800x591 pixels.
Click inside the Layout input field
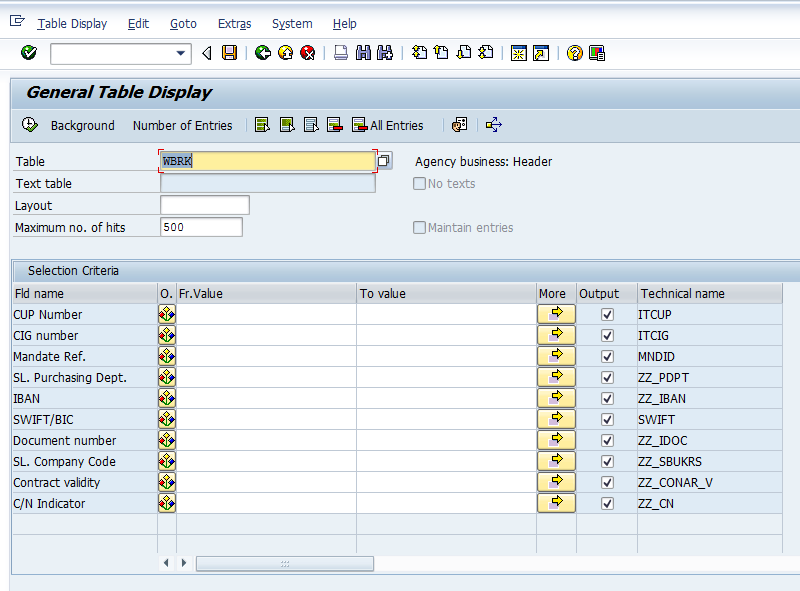(204, 204)
